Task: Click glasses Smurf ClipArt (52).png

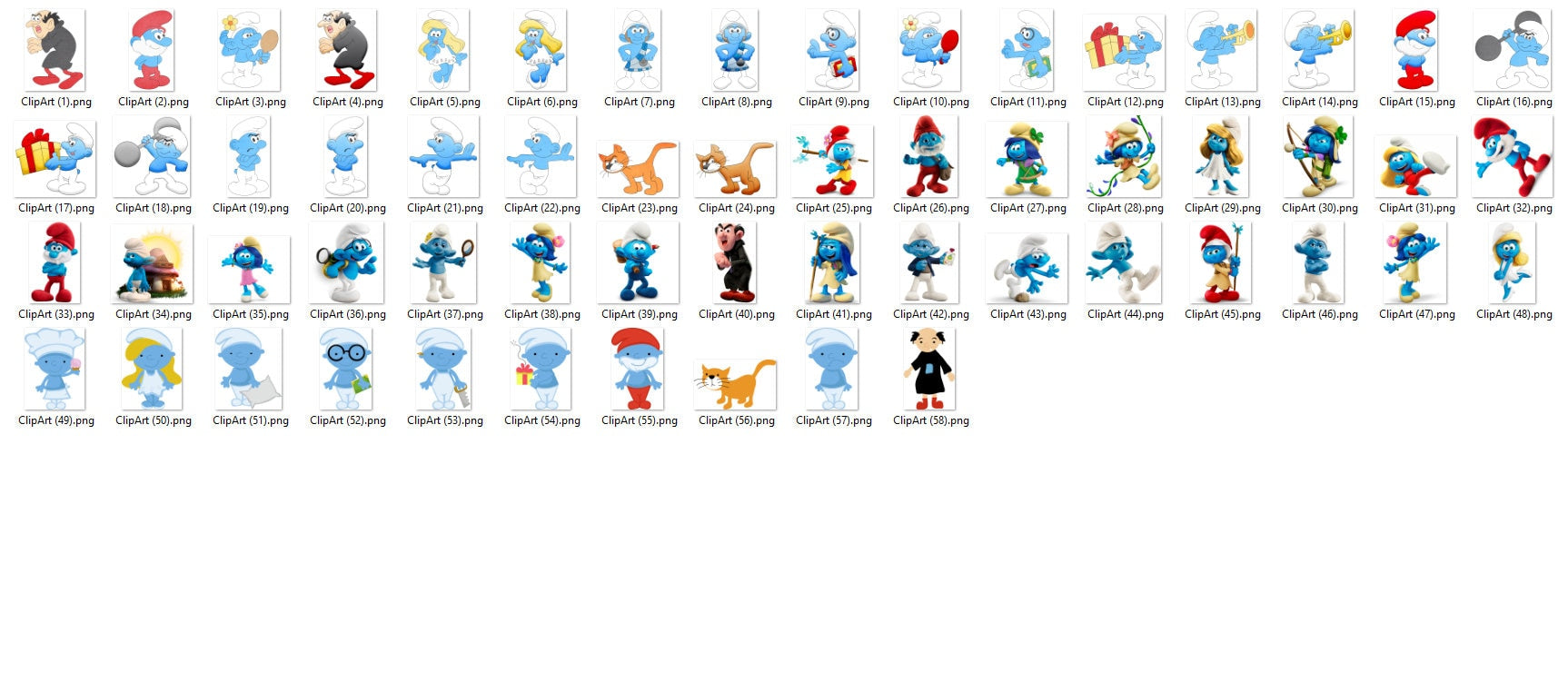Action: 347,370
